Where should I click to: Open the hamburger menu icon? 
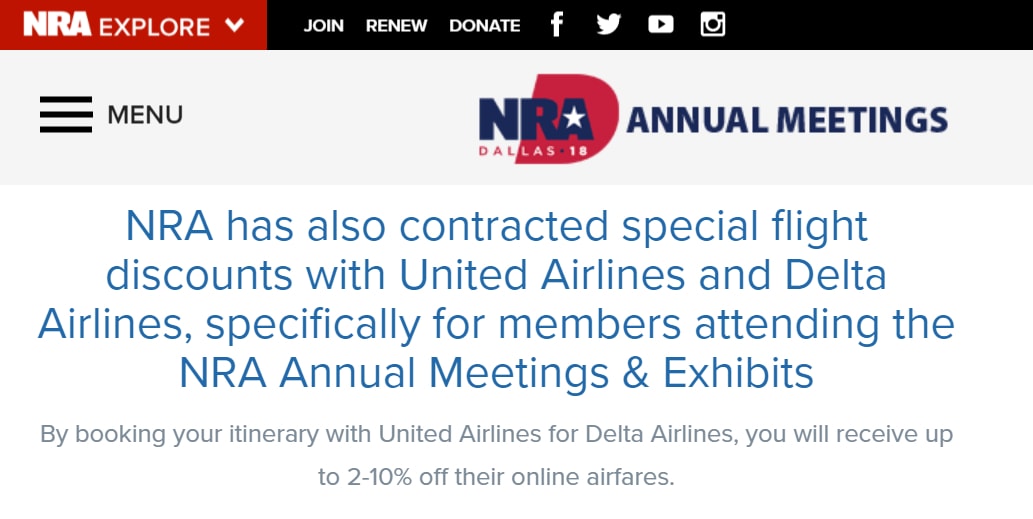[66, 115]
